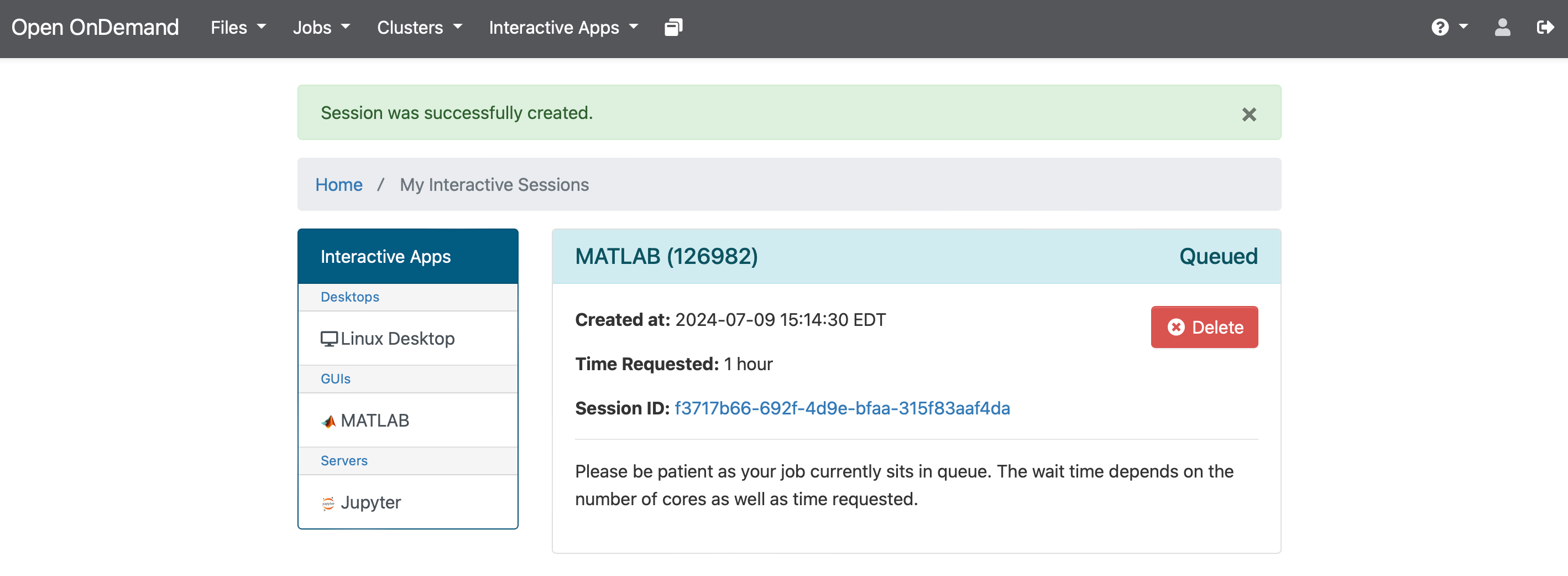This screenshot has height=576, width=1568.
Task: Open the Files dropdown menu
Action: 238,28
